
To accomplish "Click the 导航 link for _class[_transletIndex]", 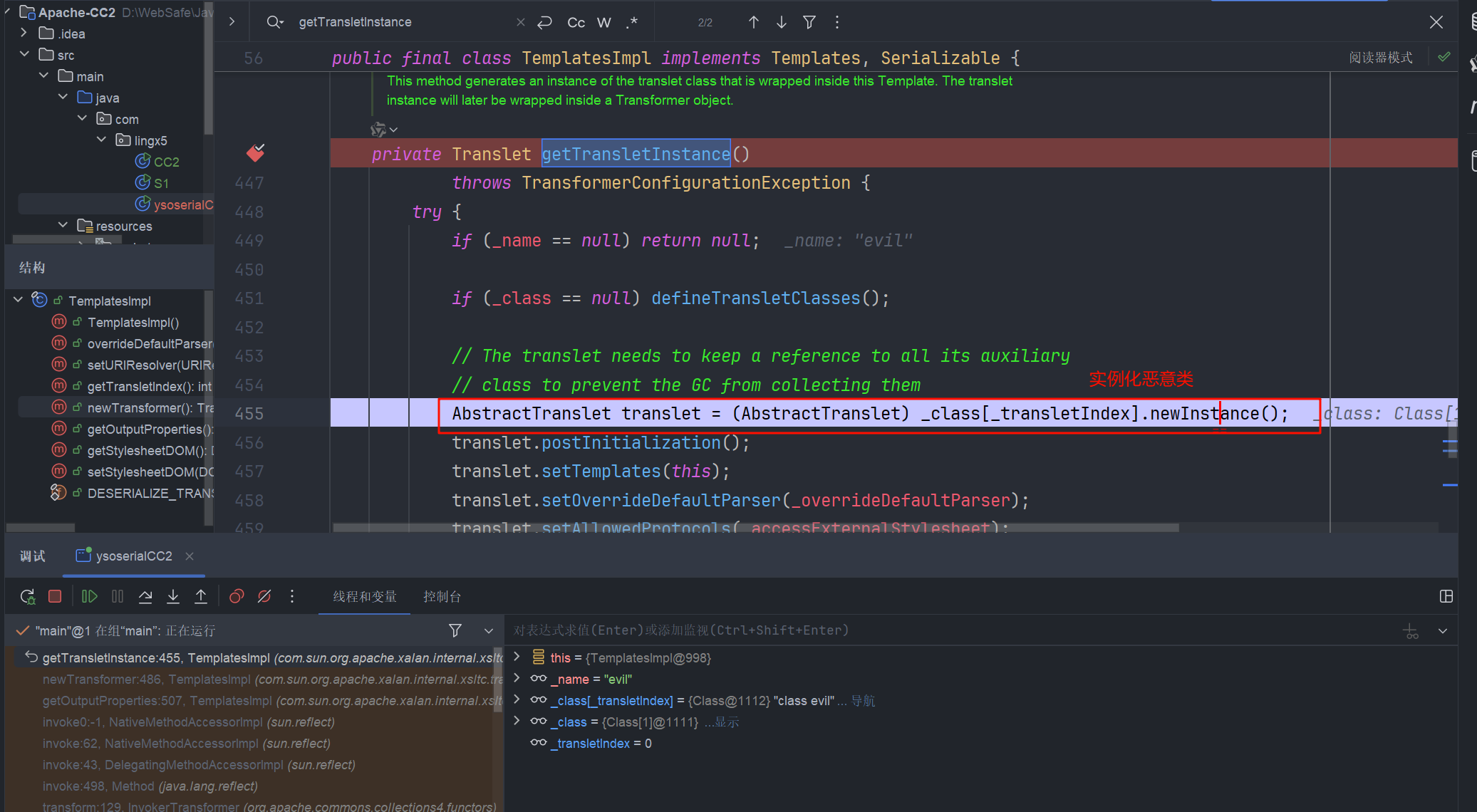I will [x=863, y=701].
